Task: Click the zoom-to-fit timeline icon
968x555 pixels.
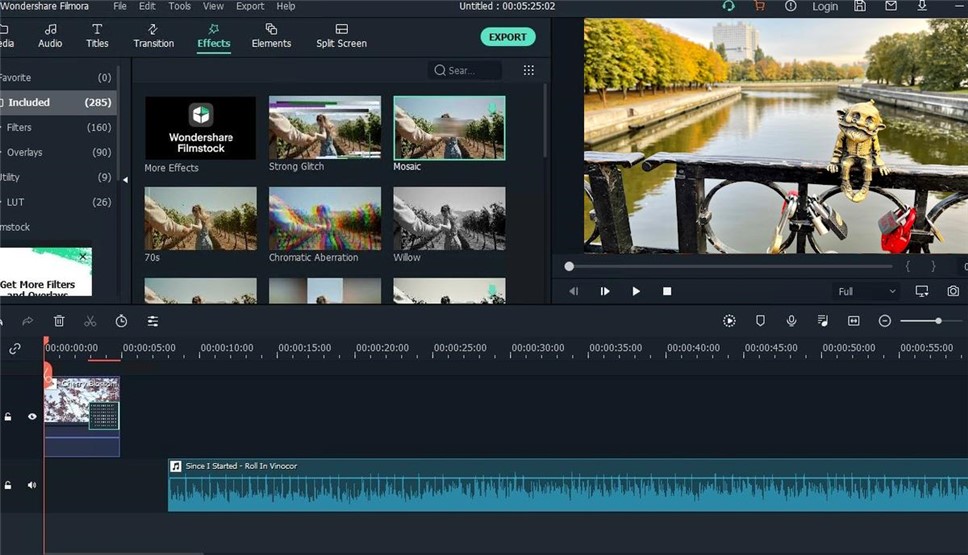Action: tap(854, 321)
